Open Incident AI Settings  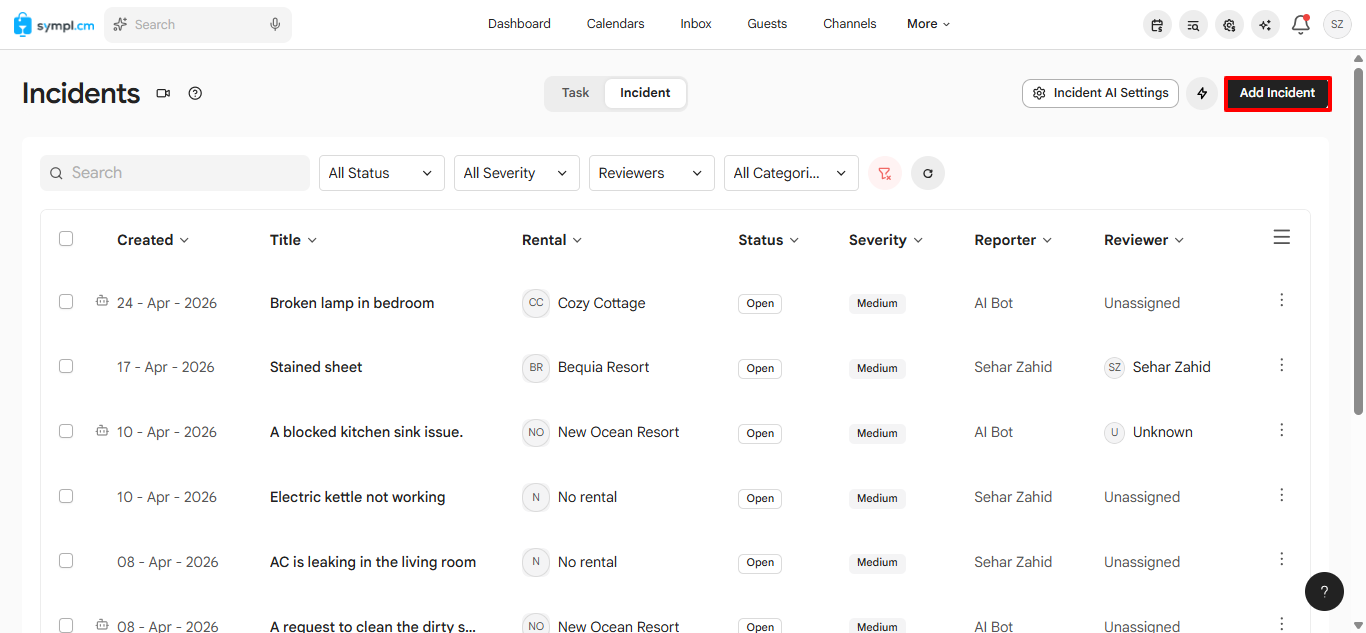click(x=1100, y=93)
